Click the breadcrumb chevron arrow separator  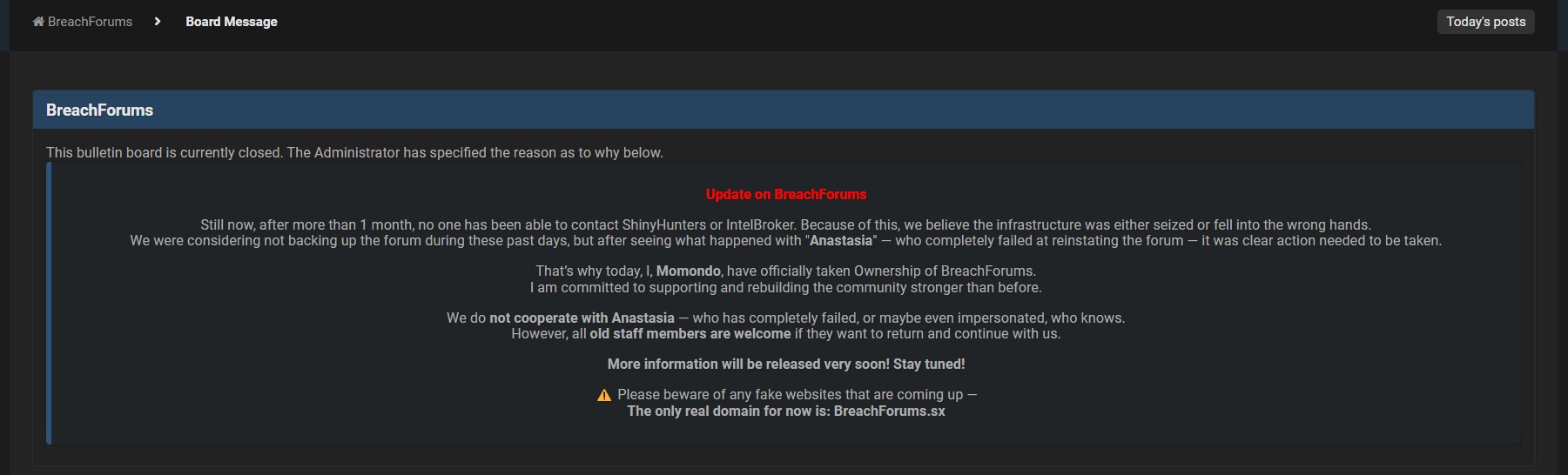click(x=158, y=22)
